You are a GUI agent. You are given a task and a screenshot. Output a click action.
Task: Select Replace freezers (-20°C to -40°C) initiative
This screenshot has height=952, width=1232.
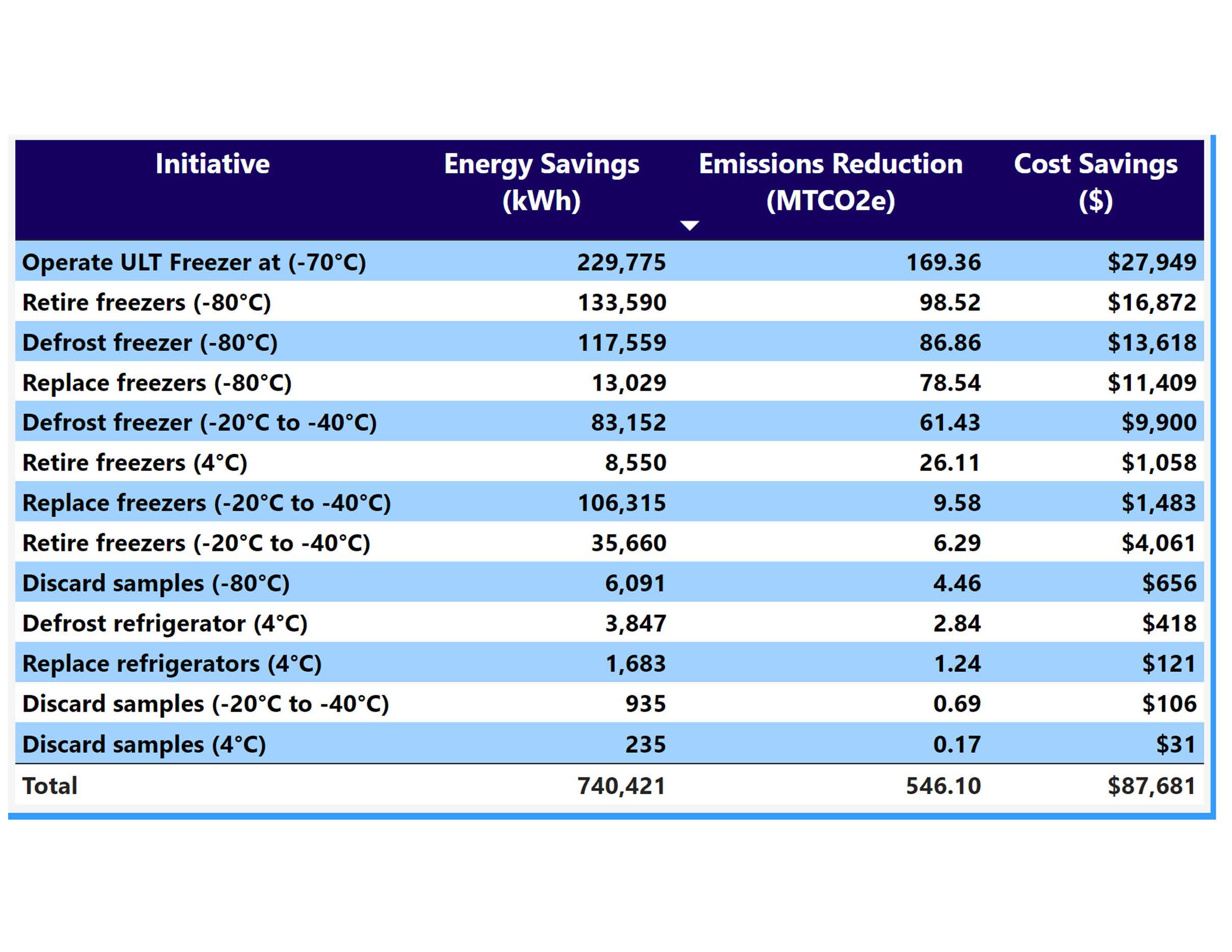point(207,503)
